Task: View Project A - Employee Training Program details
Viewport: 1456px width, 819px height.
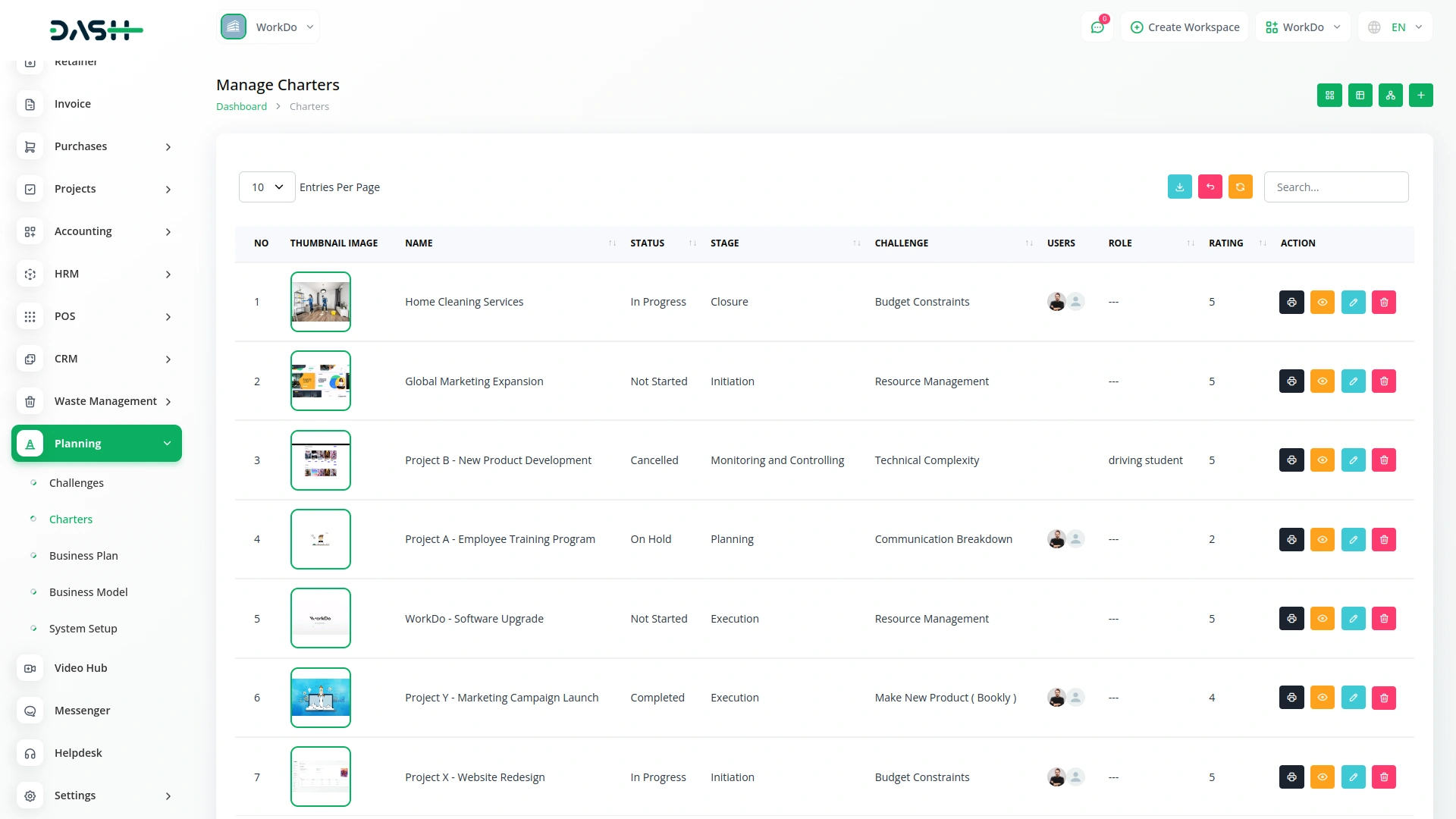Action: pyautogui.click(x=1322, y=540)
